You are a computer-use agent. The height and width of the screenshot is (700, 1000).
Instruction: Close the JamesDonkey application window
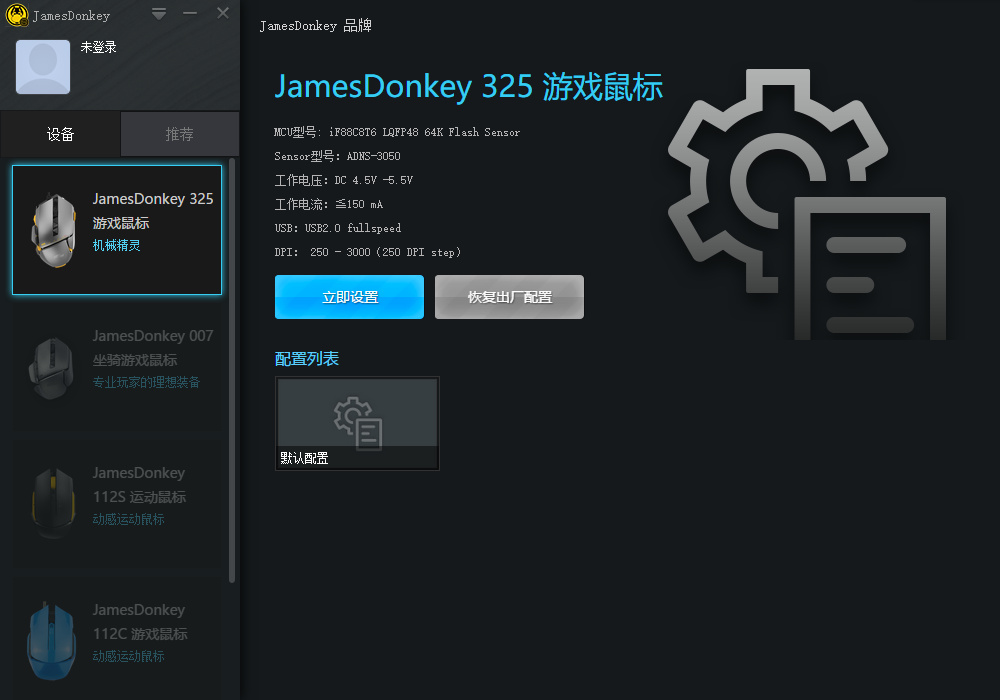coord(223,14)
